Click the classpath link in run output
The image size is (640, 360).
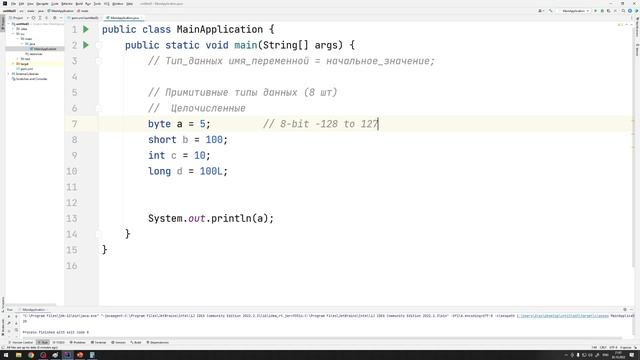[x=562, y=316]
